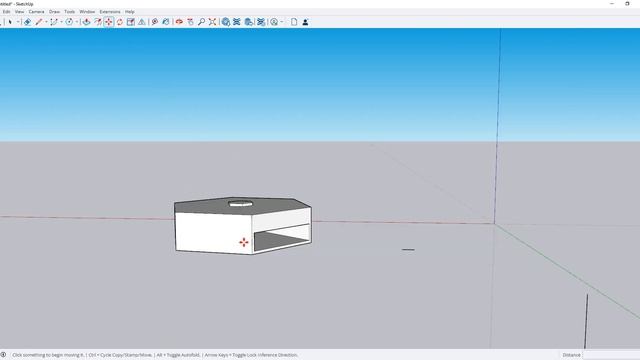
Task: Pick the Line pencil tool
Action: pos(39,22)
